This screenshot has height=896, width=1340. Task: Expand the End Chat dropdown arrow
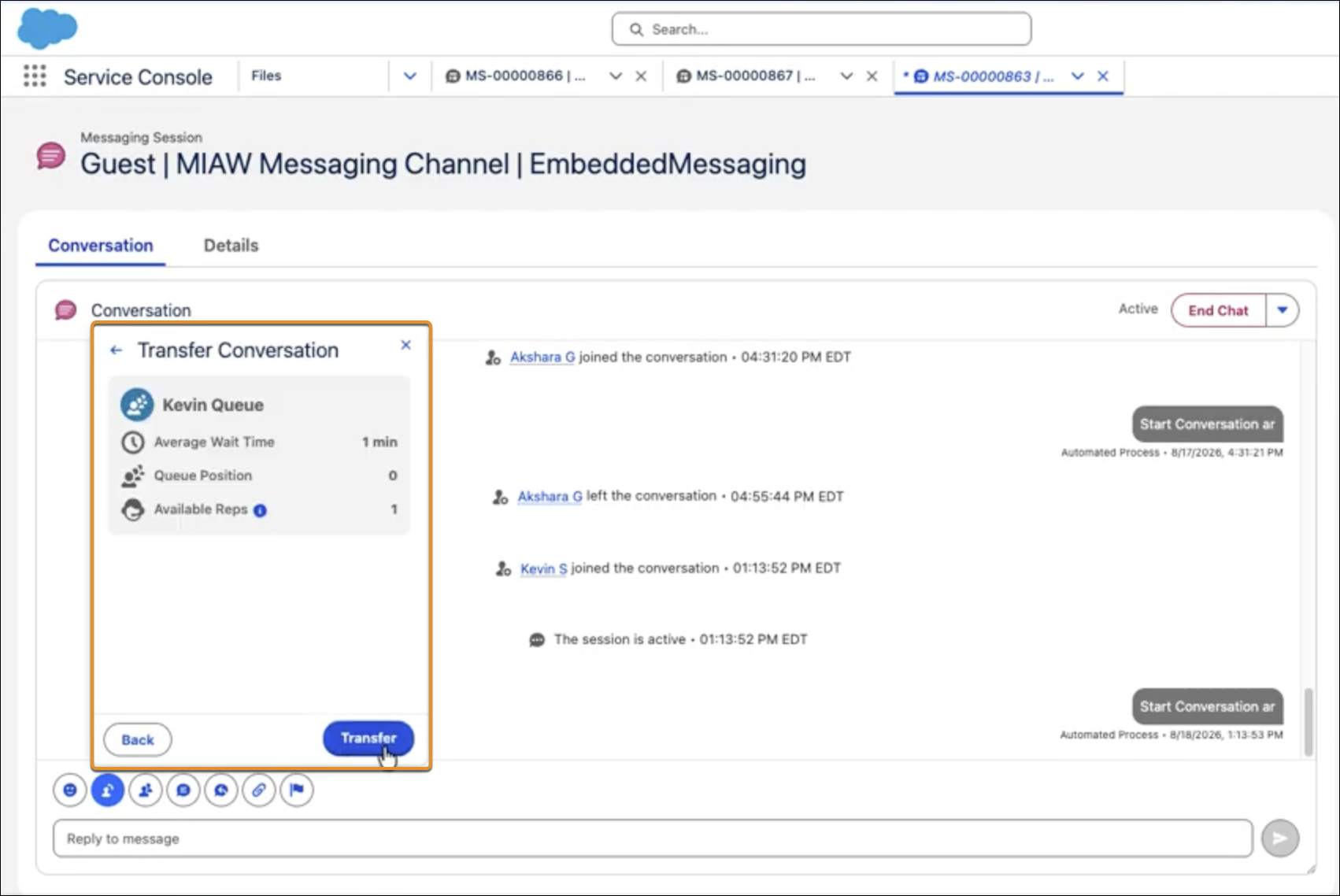pyautogui.click(x=1283, y=310)
